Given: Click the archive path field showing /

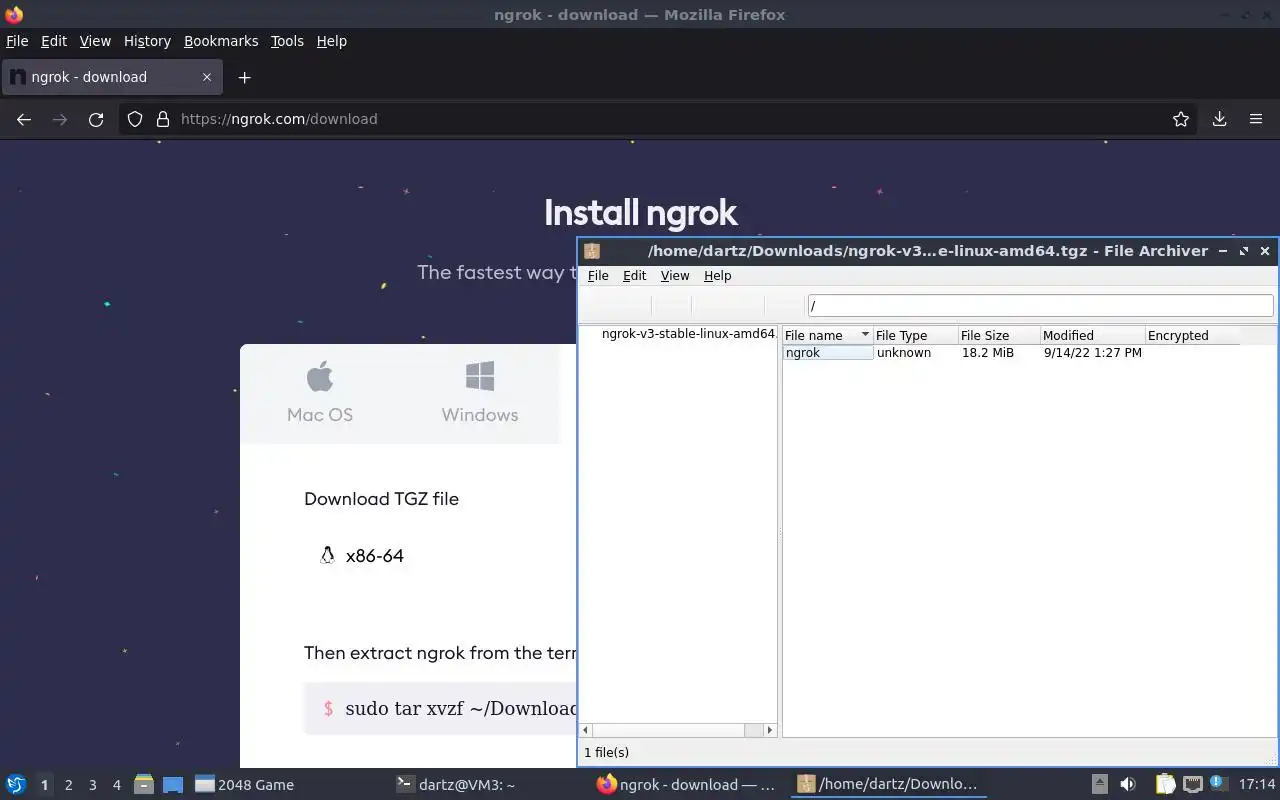Looking at the screenshot, I should pos(1041,305).
